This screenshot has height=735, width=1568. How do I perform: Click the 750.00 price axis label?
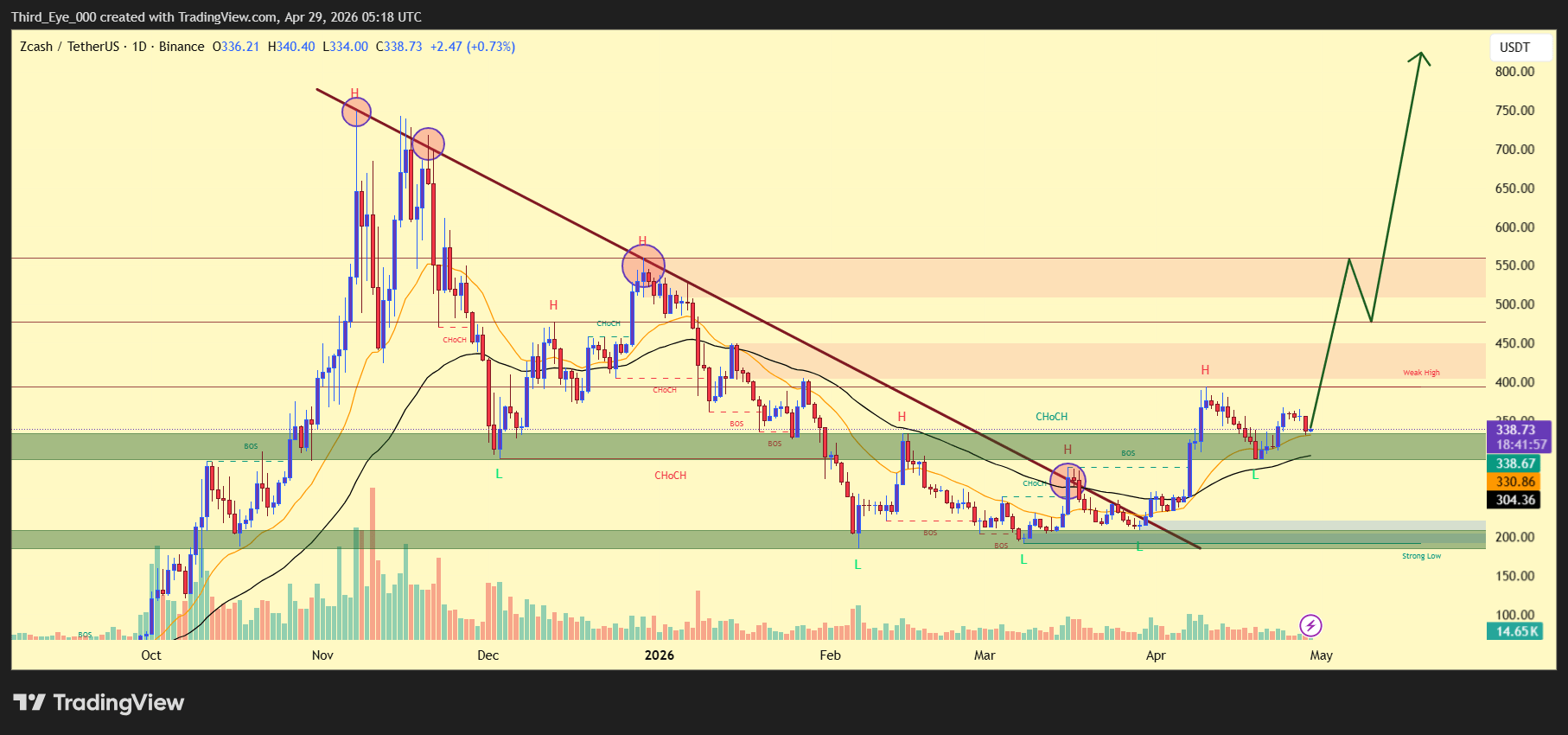coord(1515,111)
